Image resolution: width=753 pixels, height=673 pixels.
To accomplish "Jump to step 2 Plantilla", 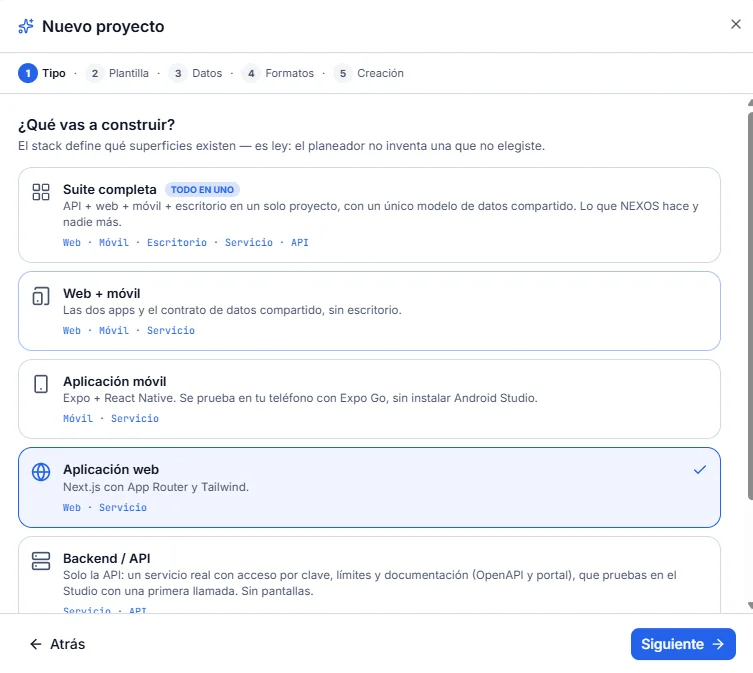I will tap(118, 73).
